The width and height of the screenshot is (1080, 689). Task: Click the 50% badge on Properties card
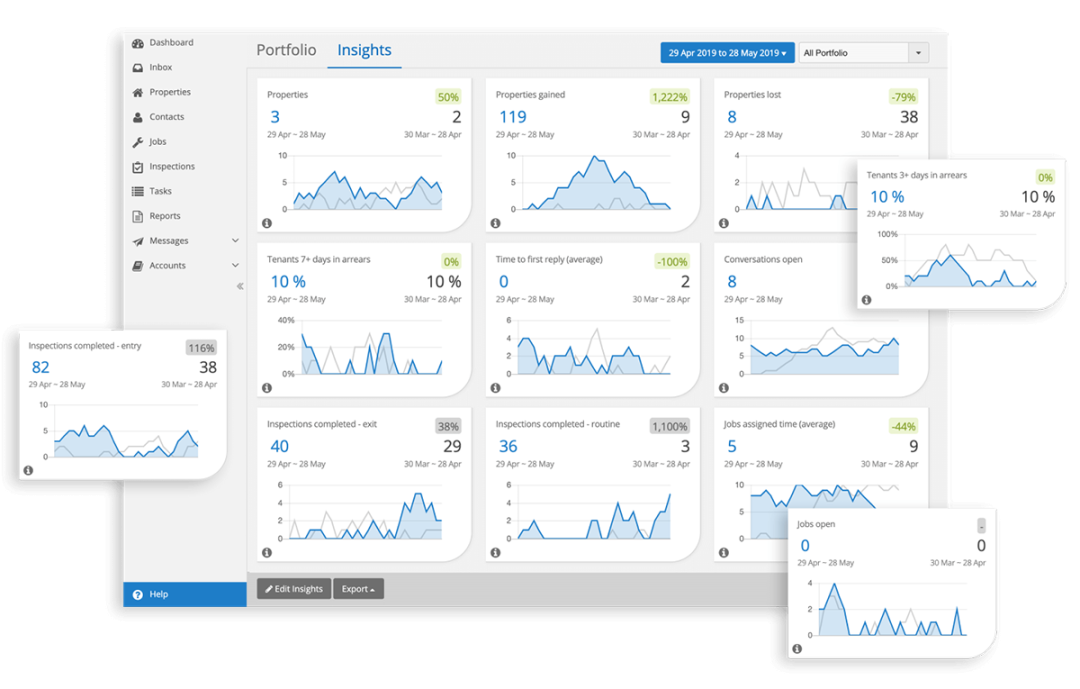click(448, 97)
